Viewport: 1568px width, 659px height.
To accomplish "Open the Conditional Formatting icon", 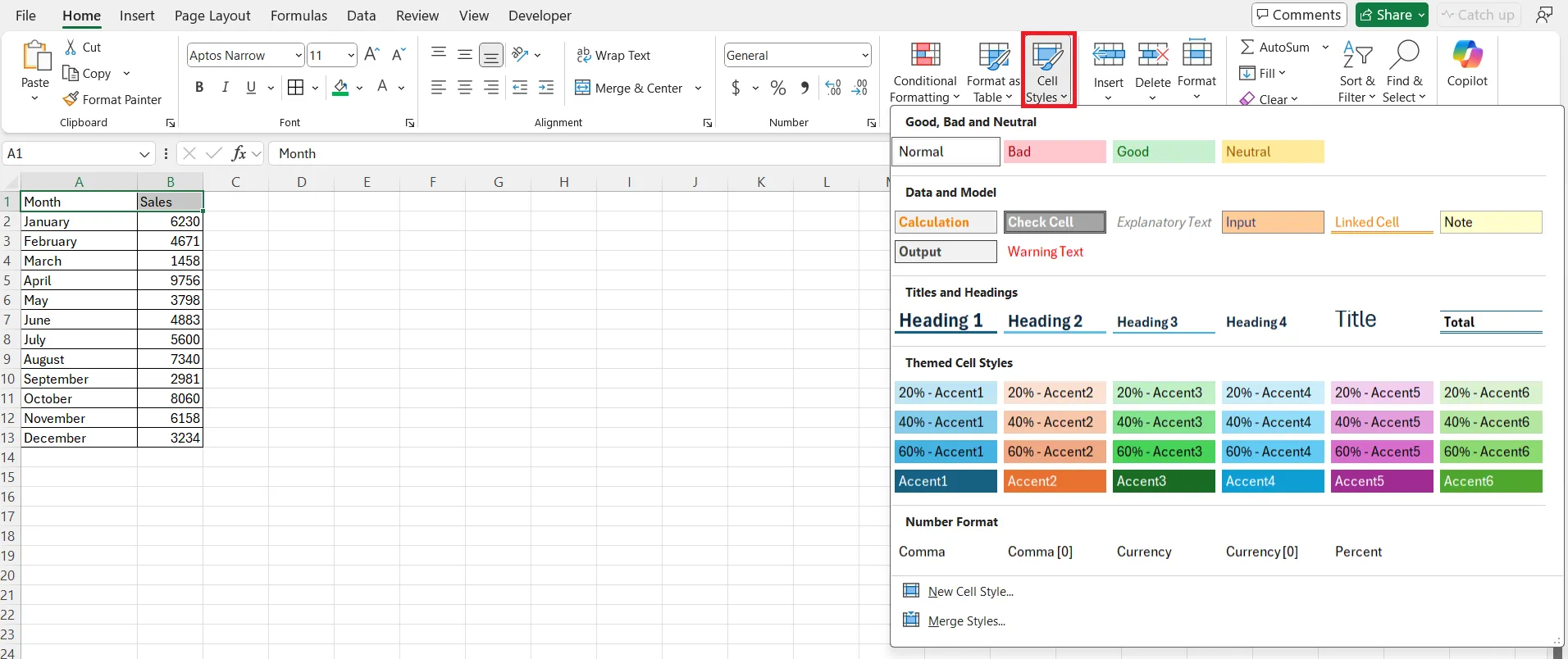I will click(x=925, y=54).
